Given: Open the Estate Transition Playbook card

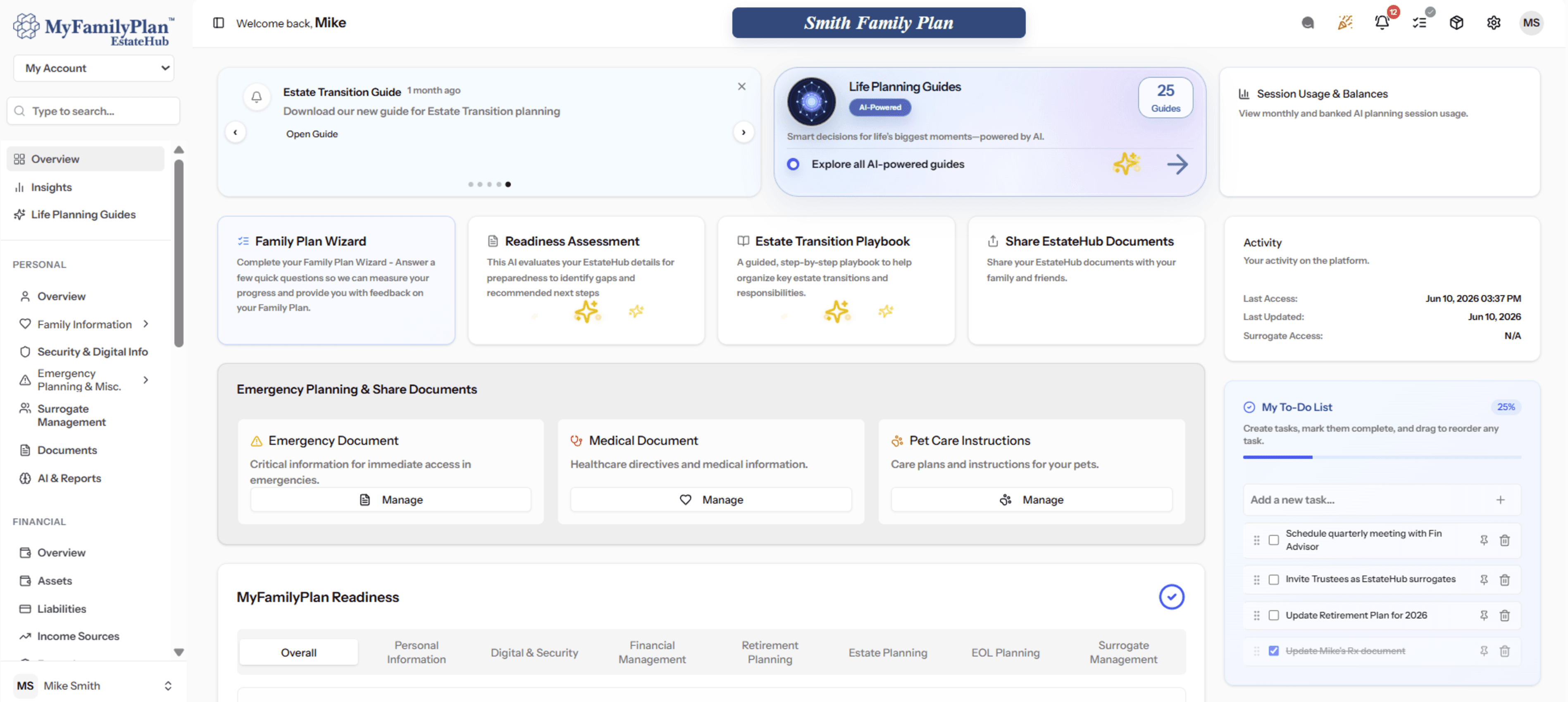Looking at the screenshot, I should [x=836, y=280].
